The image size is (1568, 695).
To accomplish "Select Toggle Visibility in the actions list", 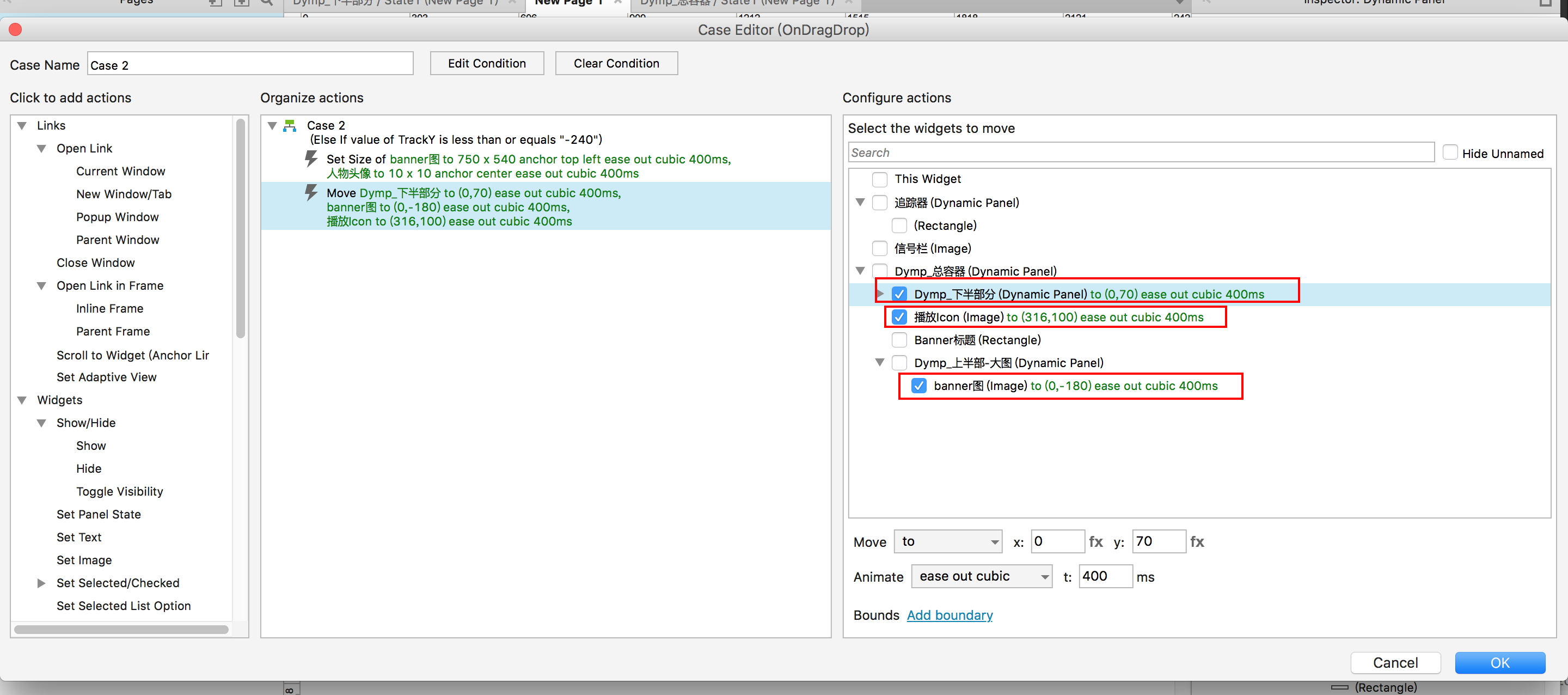I will pyautogui.click(x=119, y=491).
